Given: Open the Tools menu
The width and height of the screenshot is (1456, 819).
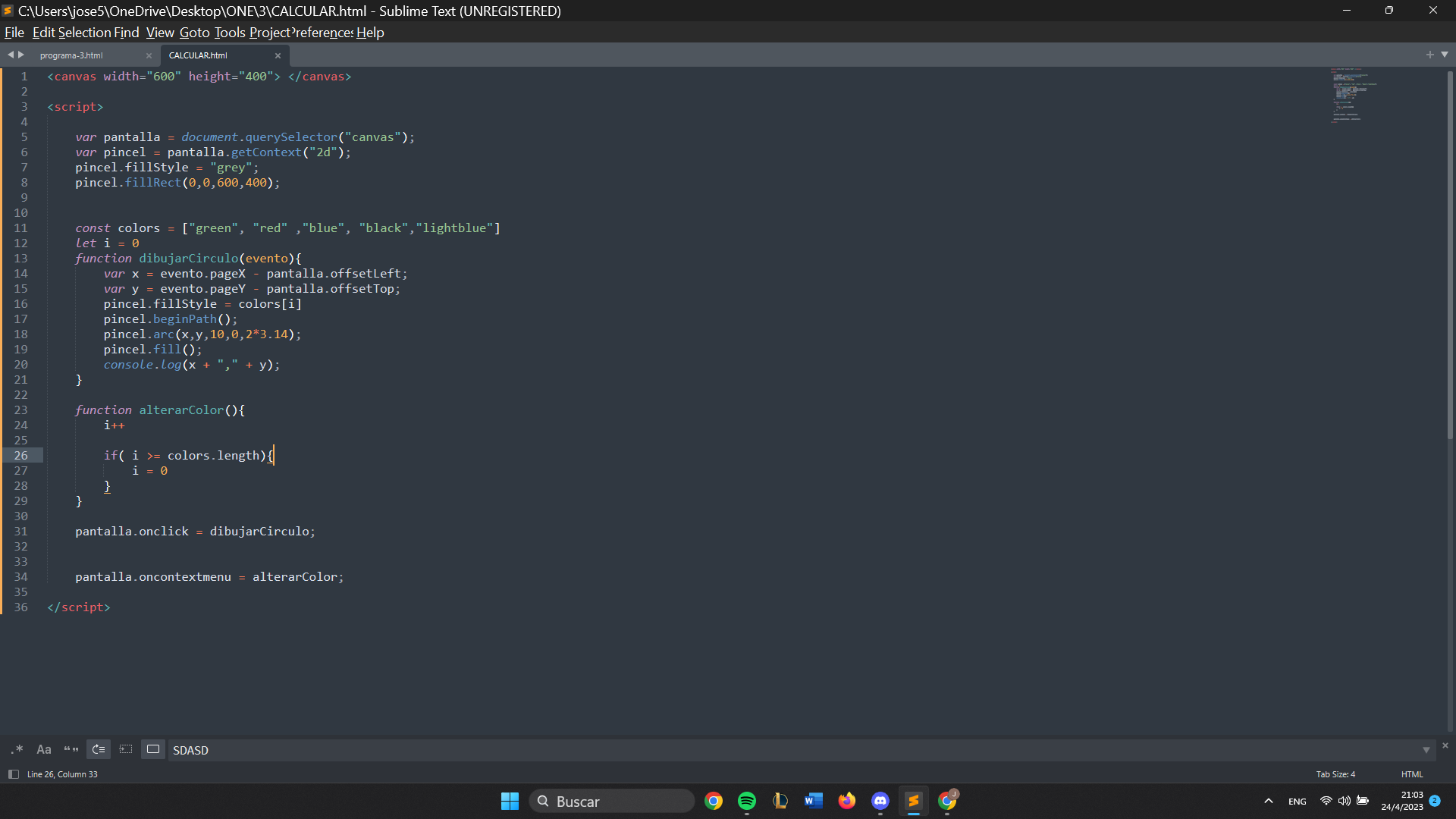Looking at the screenshot, I should coord(230,33).
